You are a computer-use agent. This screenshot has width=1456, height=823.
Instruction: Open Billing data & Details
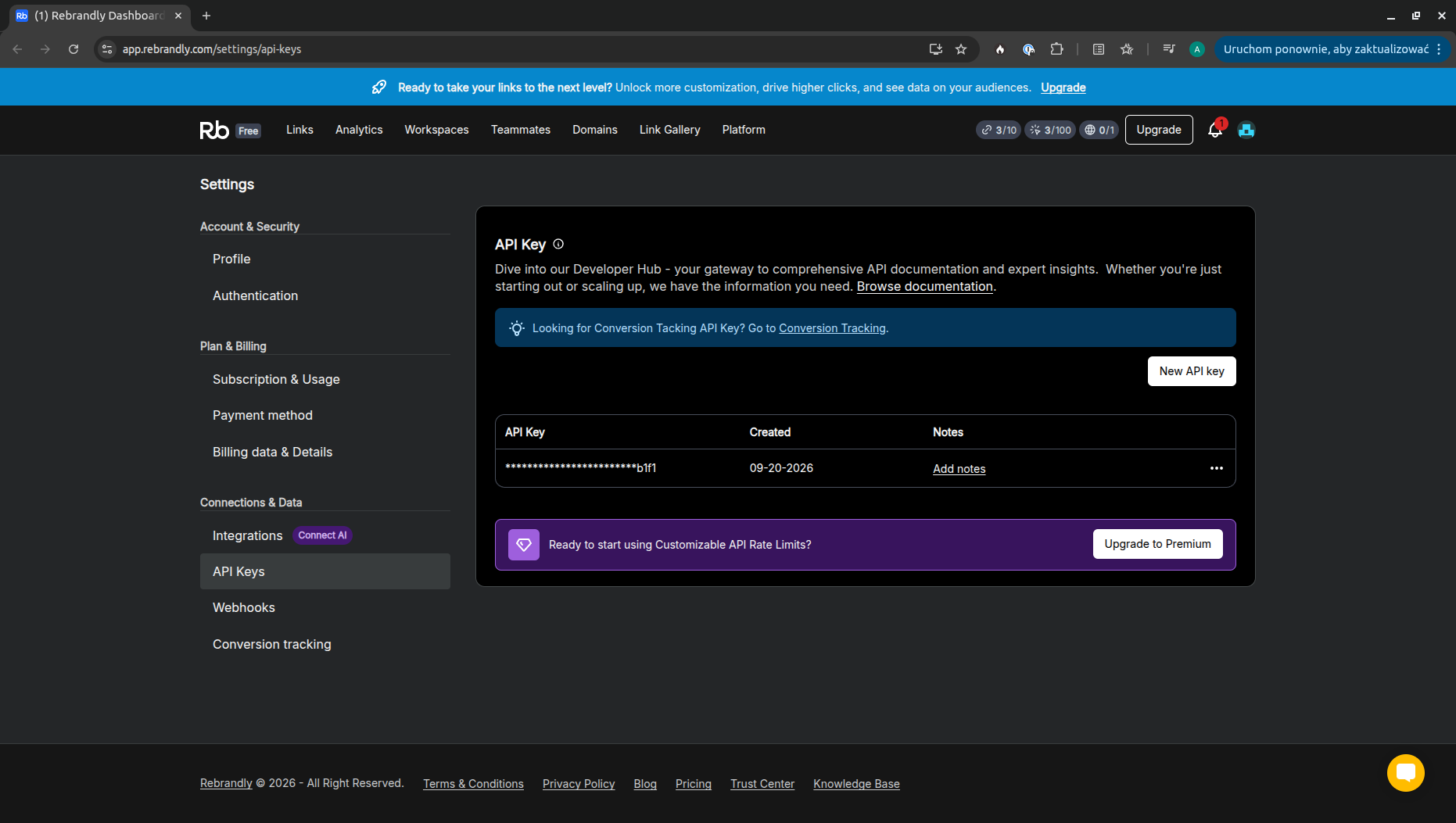(x=325, y=452)
